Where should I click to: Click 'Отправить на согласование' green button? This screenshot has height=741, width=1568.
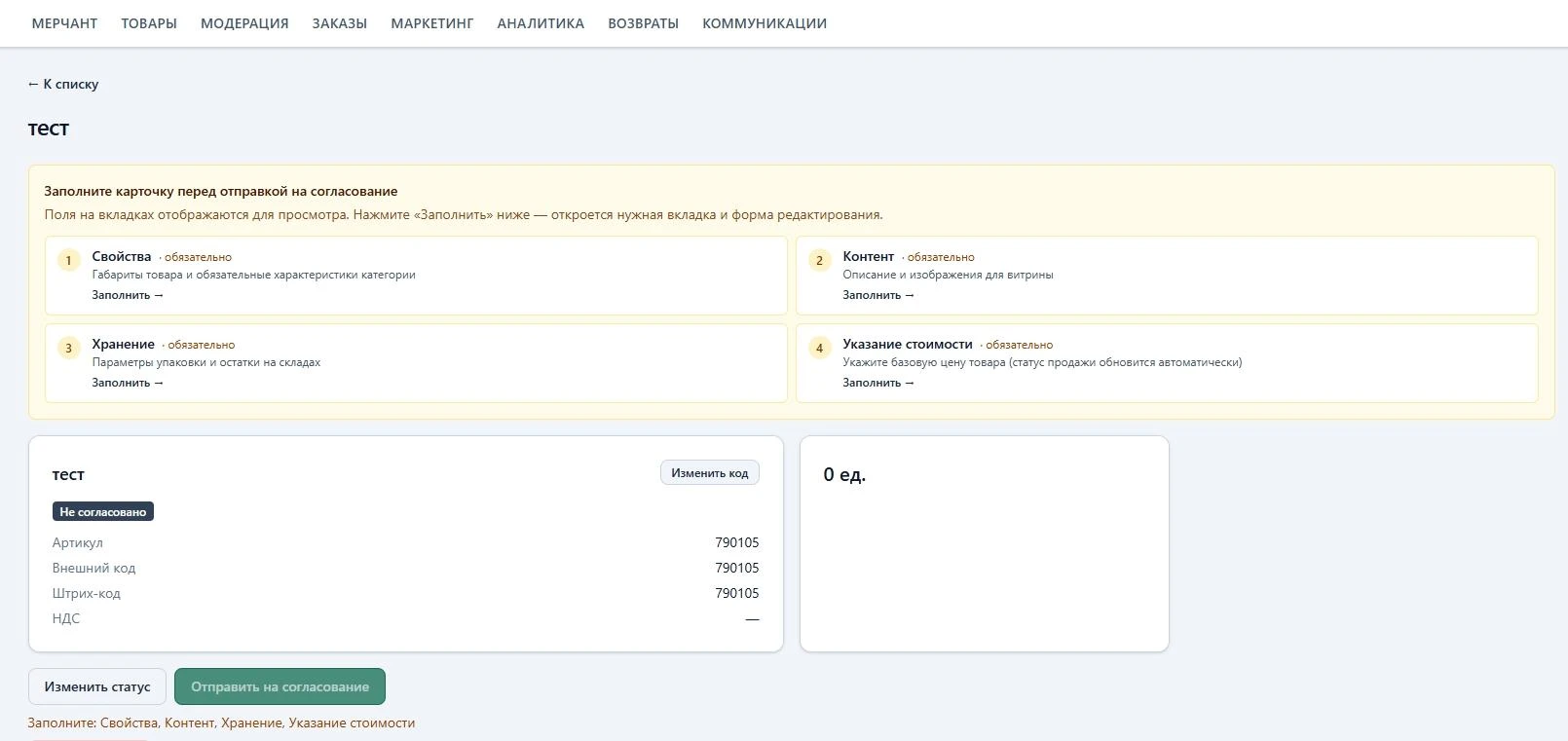[x=280, y=686]
